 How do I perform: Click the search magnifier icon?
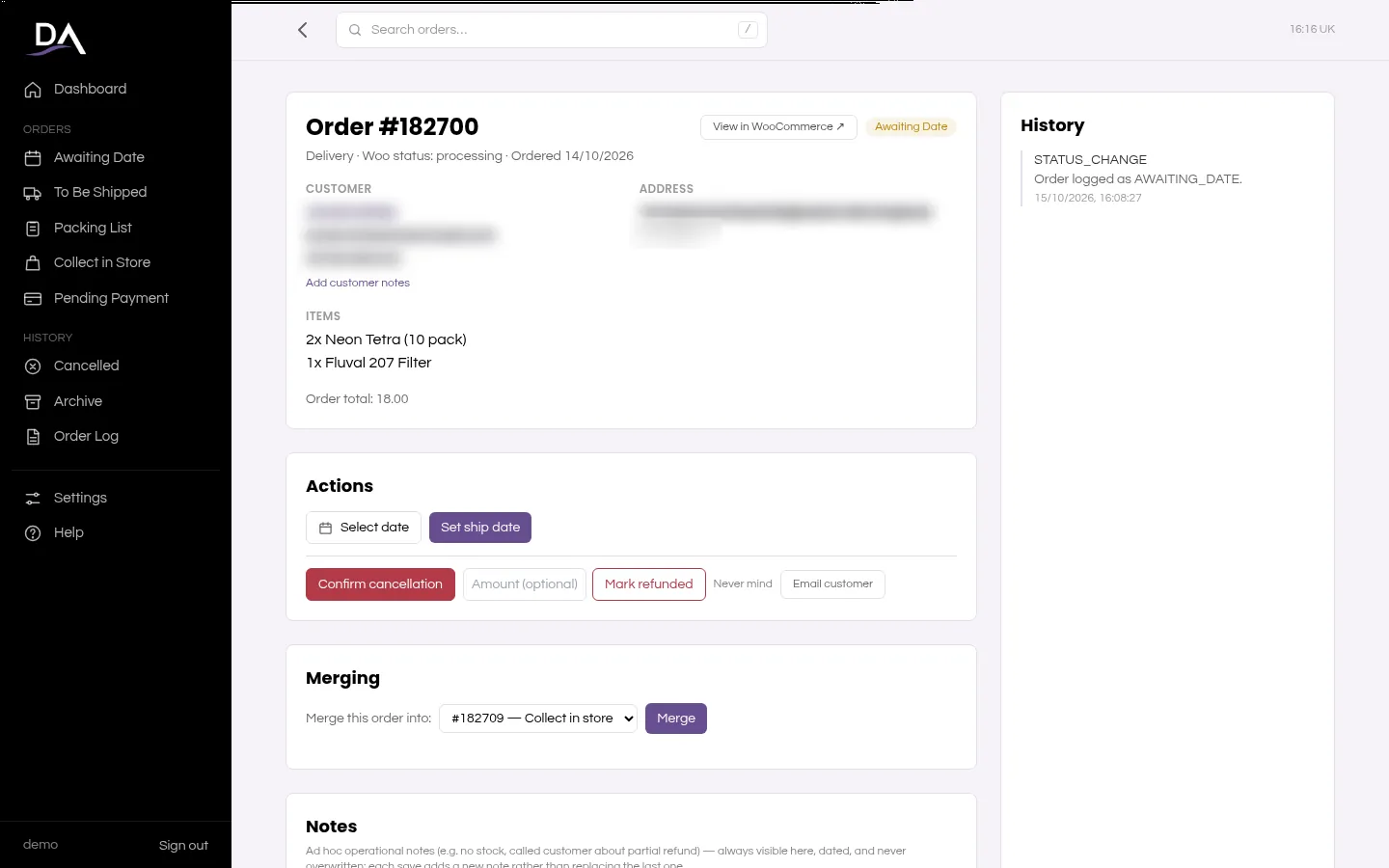point(355,30)
